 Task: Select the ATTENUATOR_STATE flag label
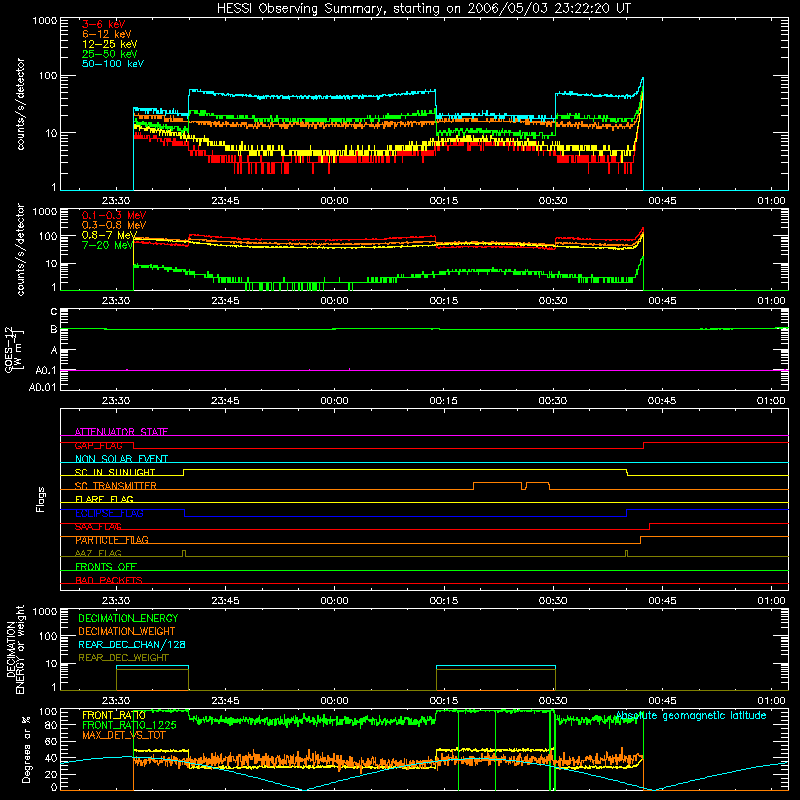click(121, 432)
